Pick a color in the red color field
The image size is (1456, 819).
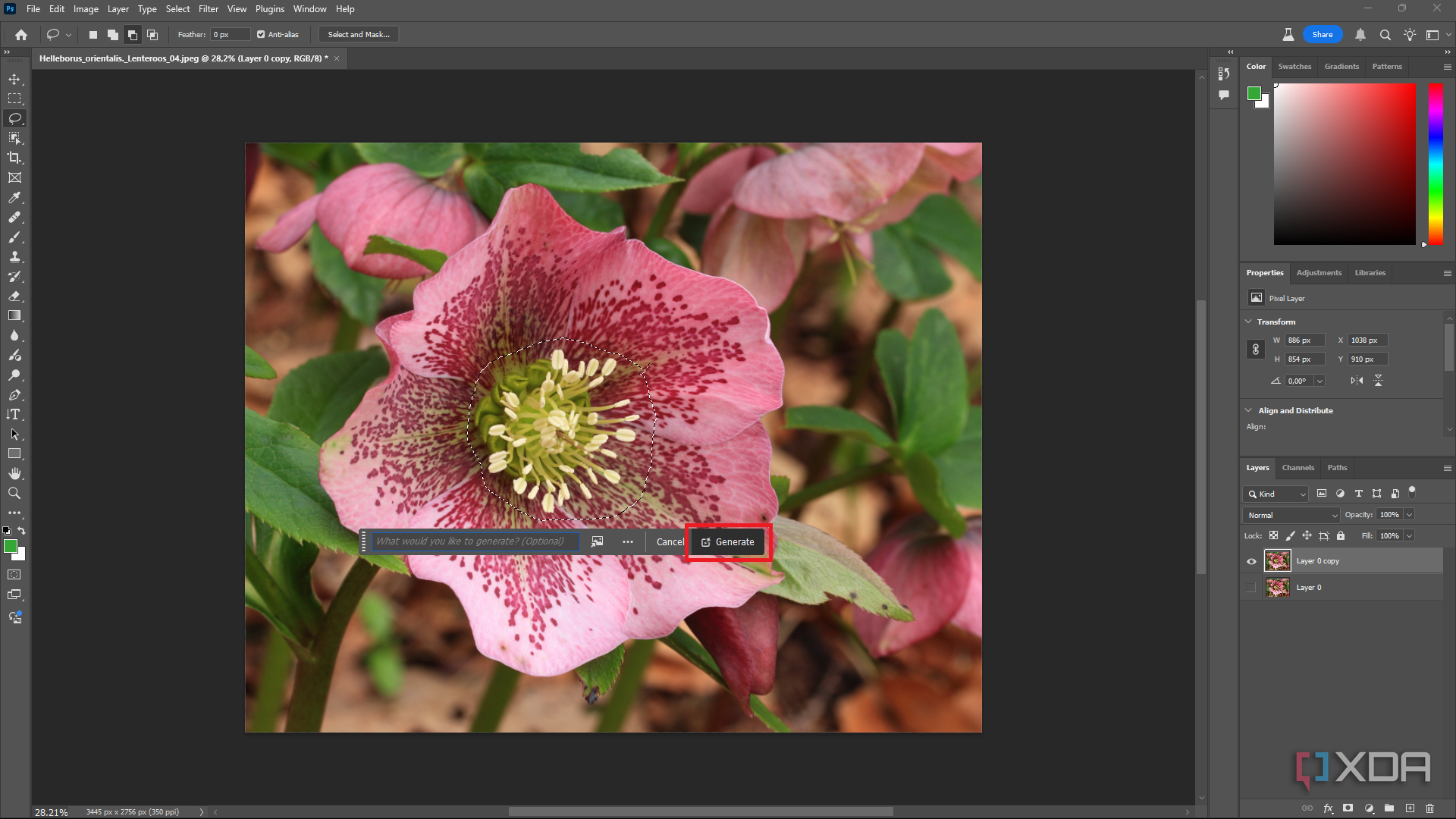(1345, 164)
